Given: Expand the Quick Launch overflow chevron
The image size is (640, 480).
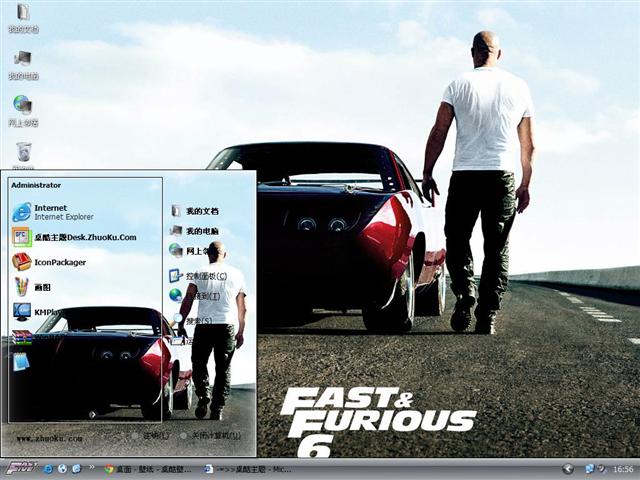Looking at the screenshot, I should (x=92, y=466).
